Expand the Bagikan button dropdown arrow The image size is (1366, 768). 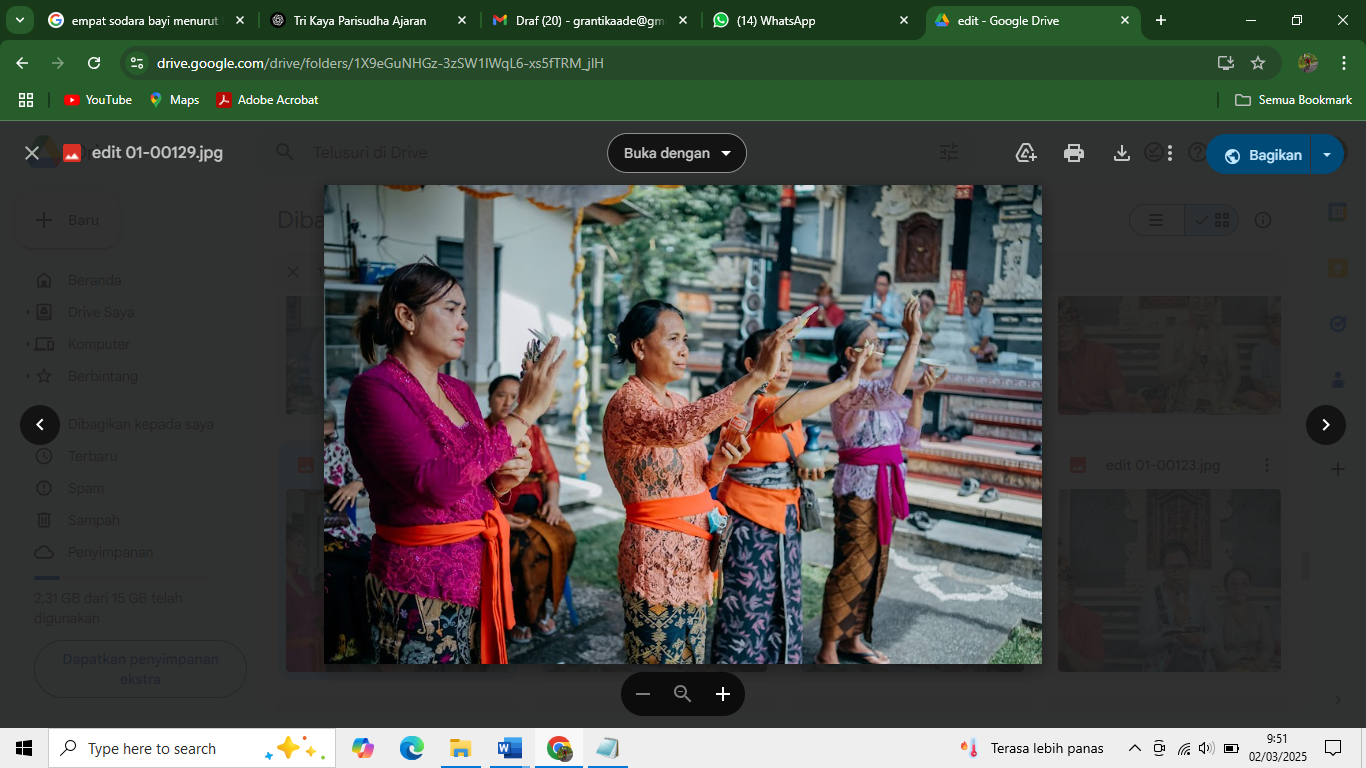click(1327, 155)
